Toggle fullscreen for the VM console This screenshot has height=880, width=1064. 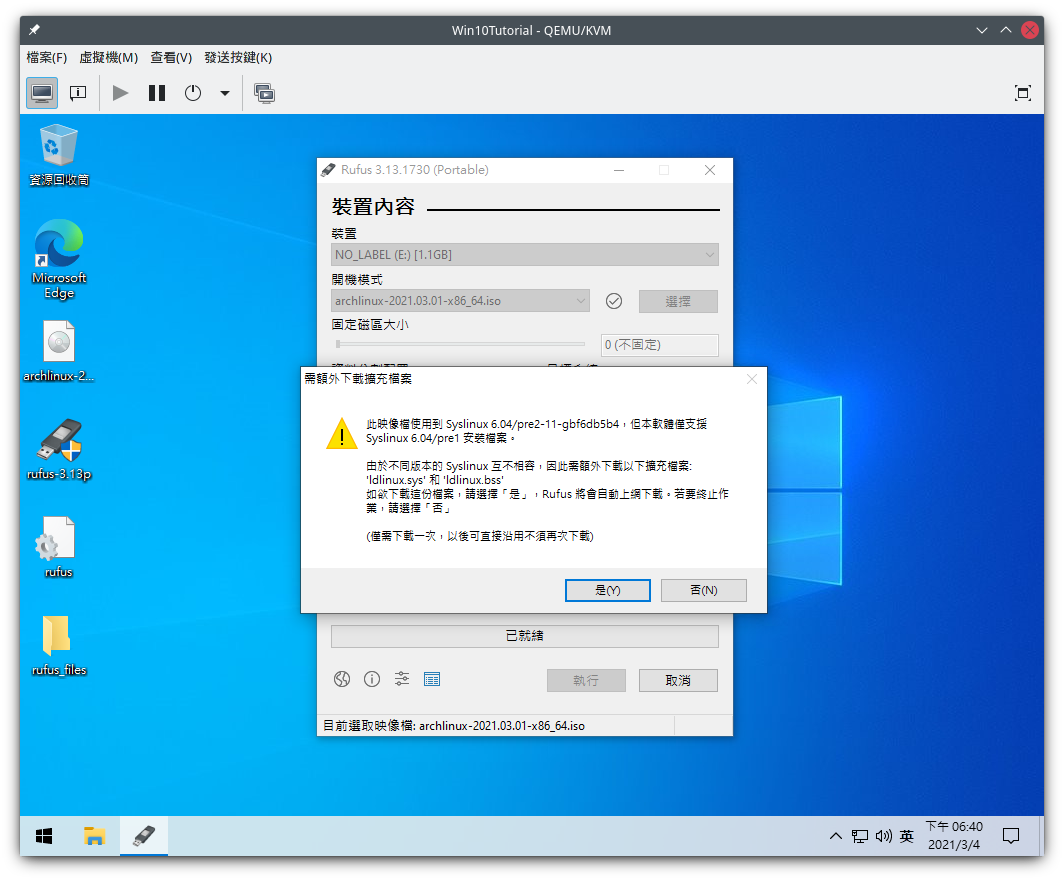(1022, 93)
